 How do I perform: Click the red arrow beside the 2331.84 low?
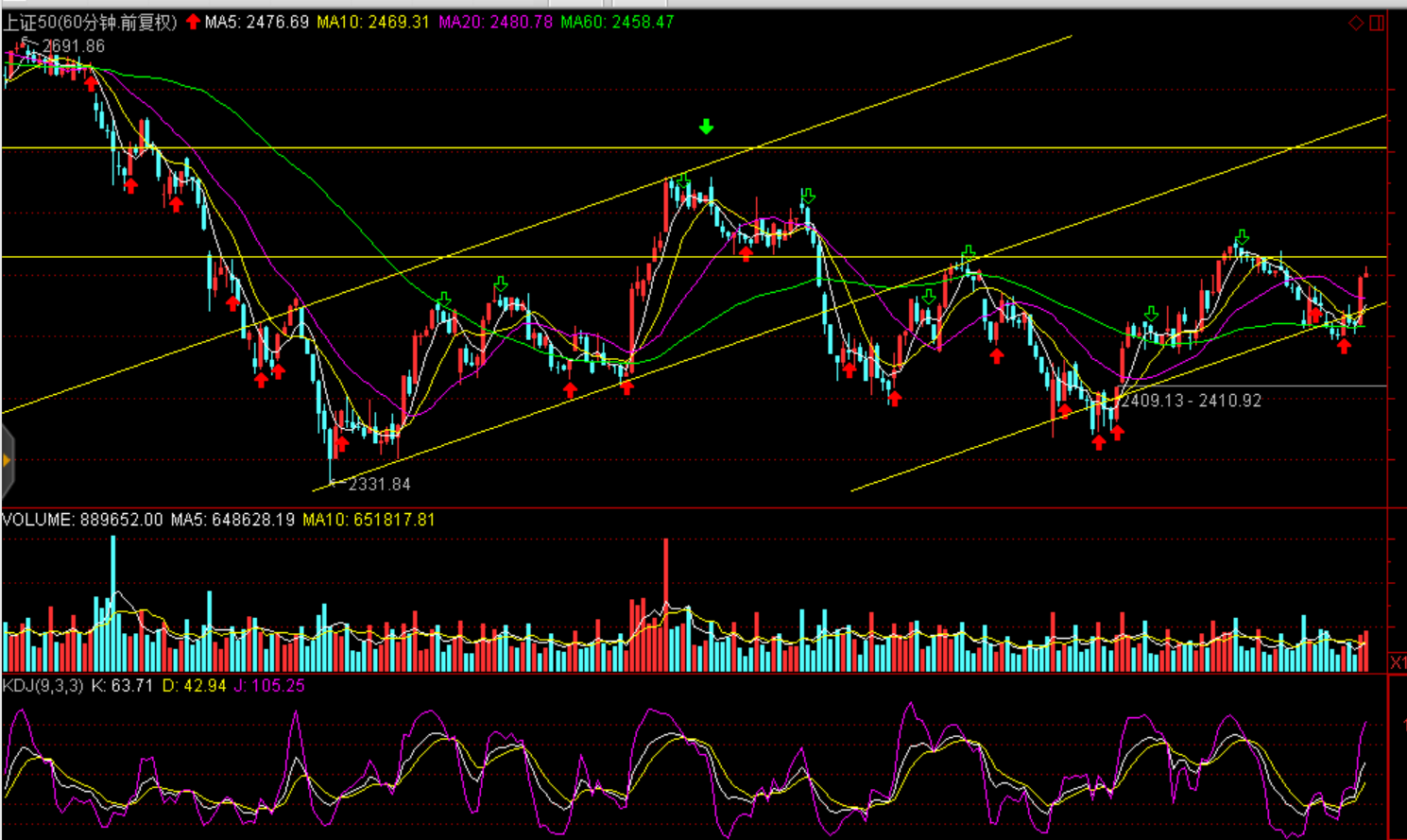coord(342,442)
